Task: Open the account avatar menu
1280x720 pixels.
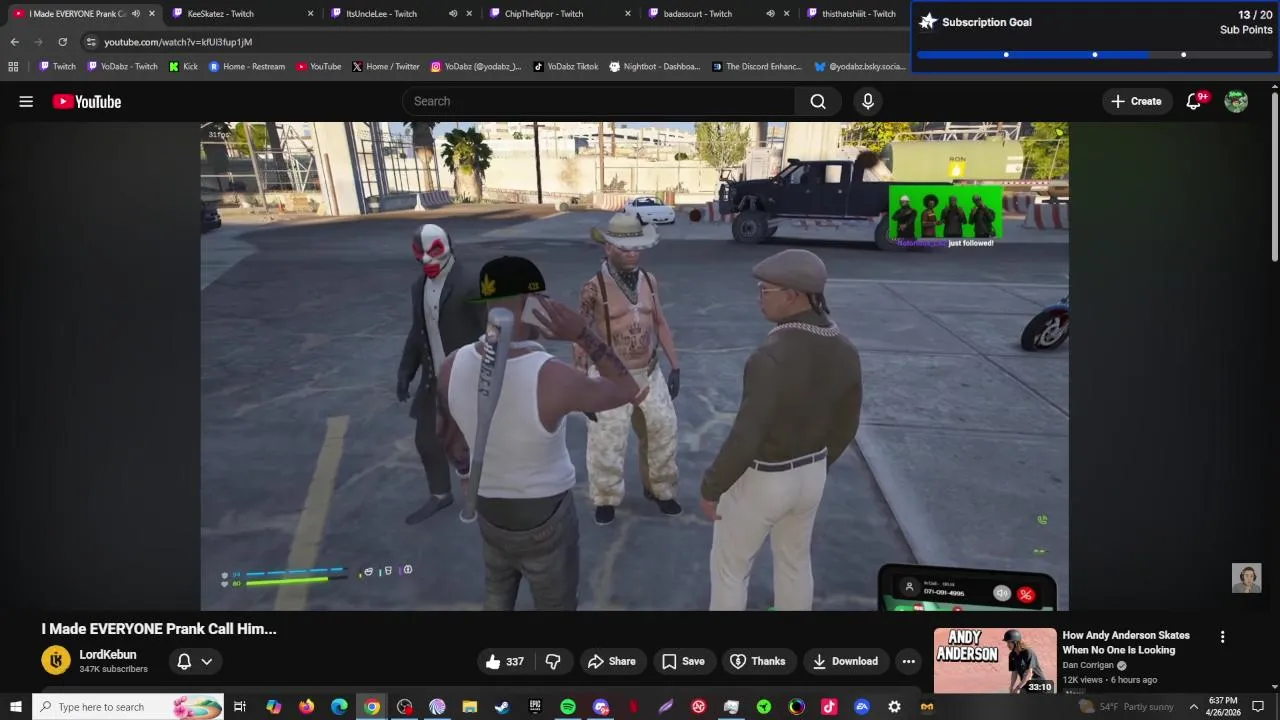Action: [1236, 101]
